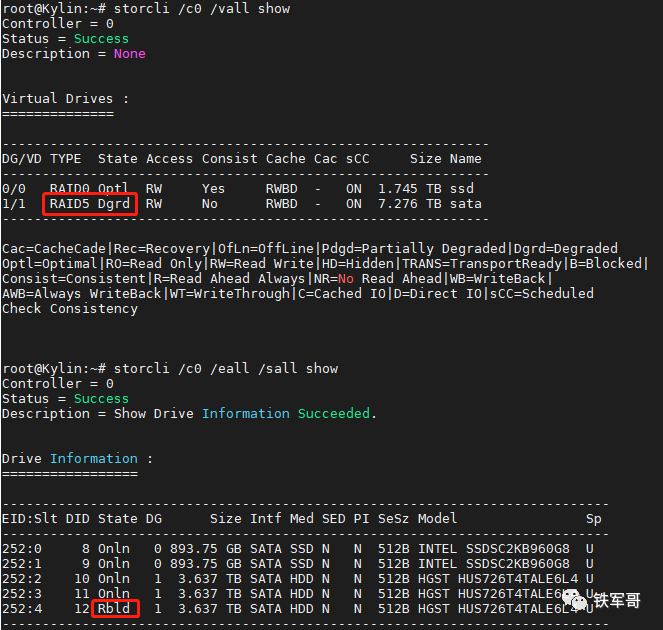Click the 'DG/VD' column header

[22, 159]
